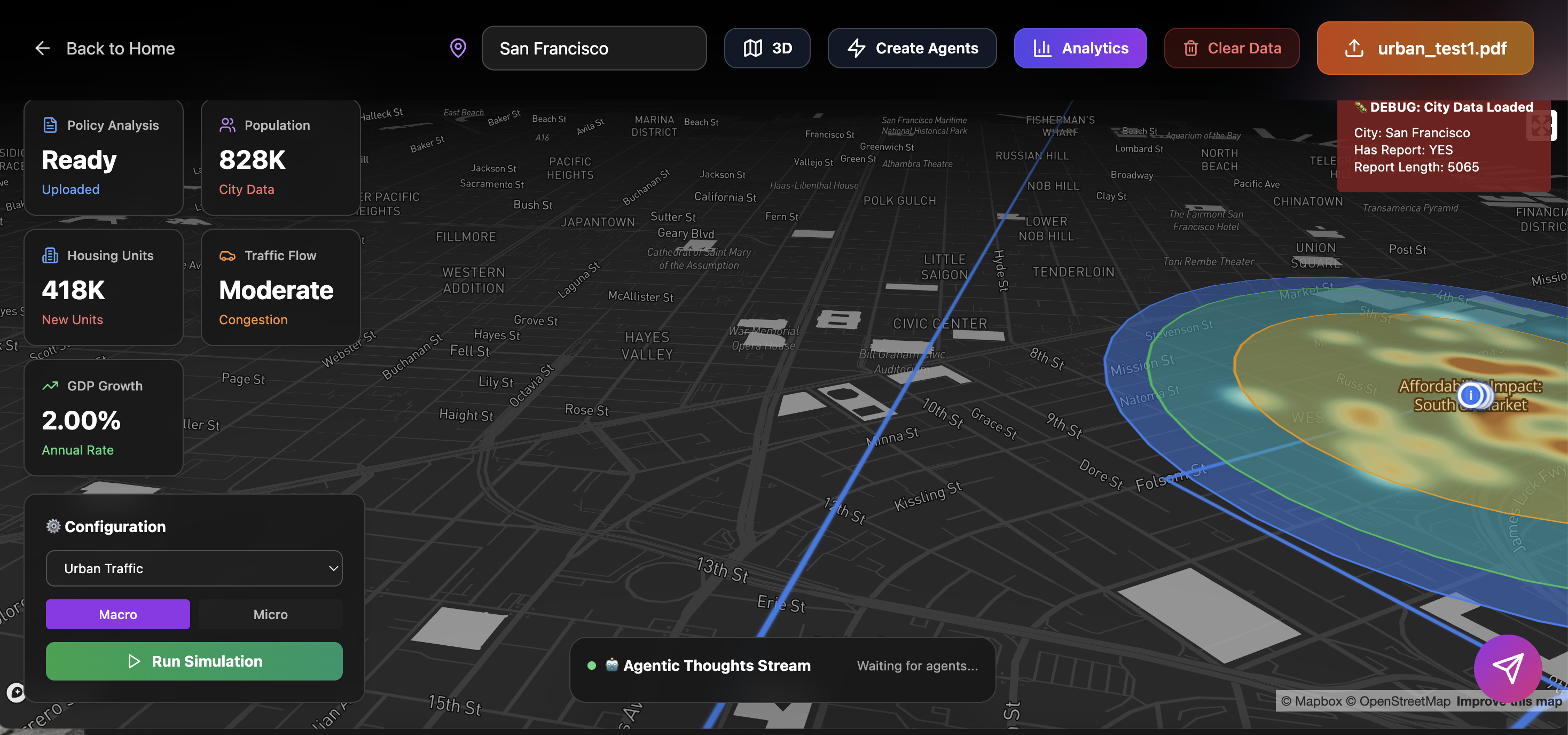The height and width of the screenshot is (735, 1568).
Task: Click Create Agents button
Action: pos(912,48)
